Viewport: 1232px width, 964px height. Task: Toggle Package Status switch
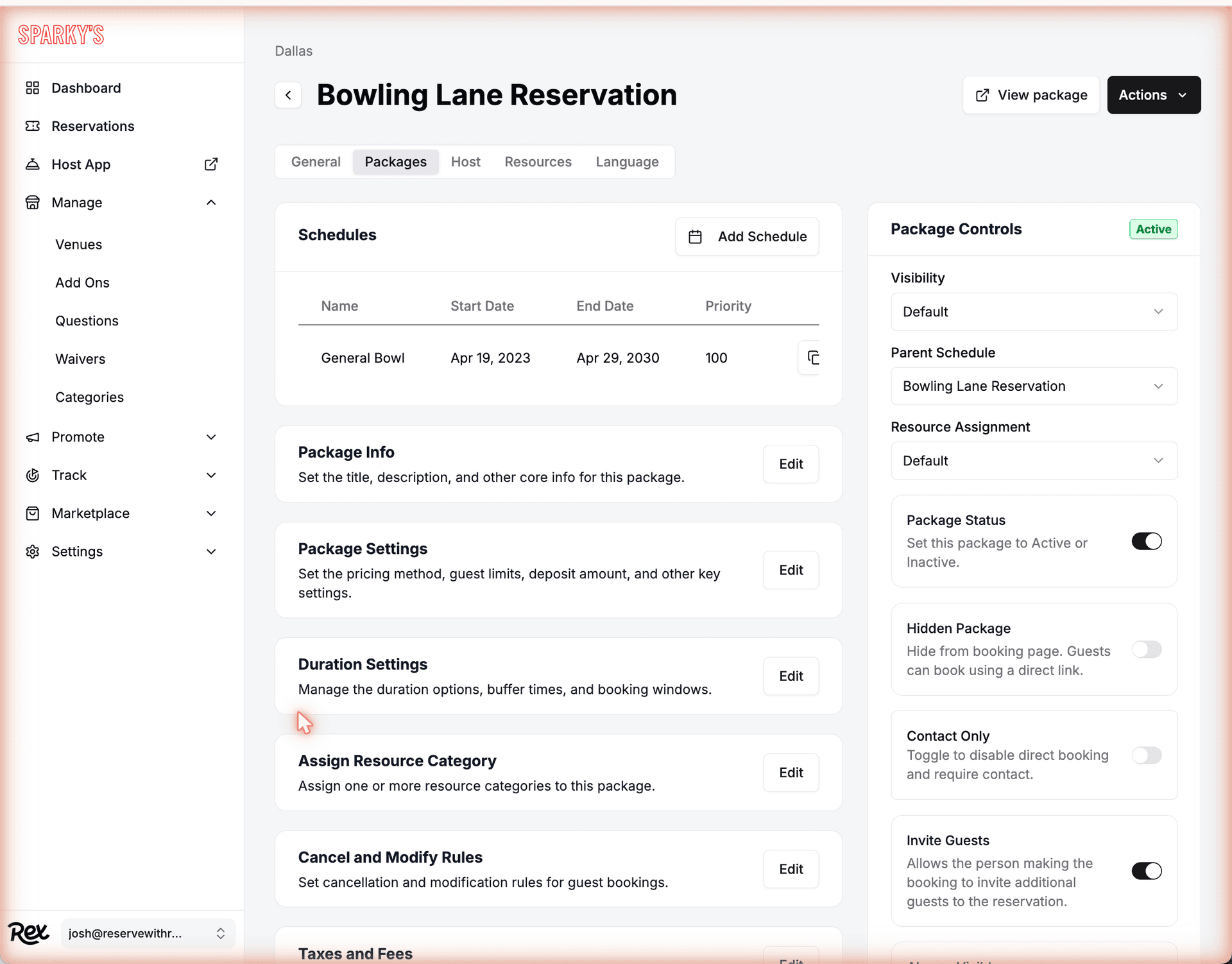click(1147, 541)
